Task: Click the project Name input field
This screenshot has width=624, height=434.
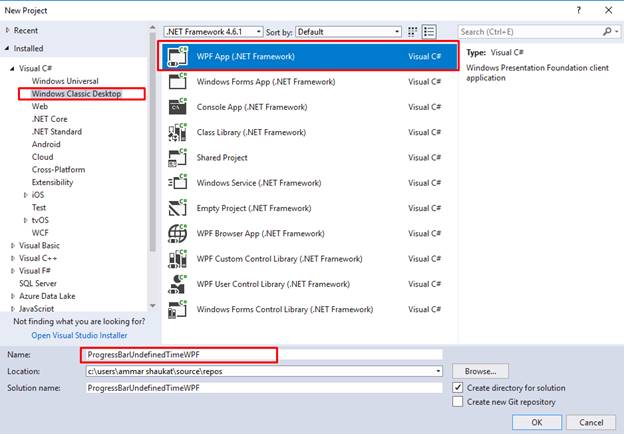Action: pyautogui.click(x=263, y=354)
